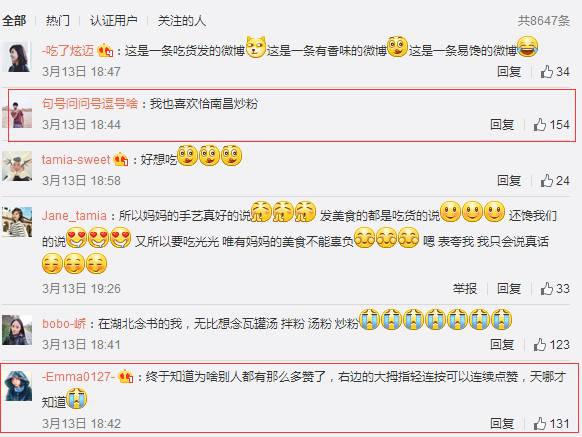Open the 关注的人 tab
The image size is (582, 437).
[x=182, y=20]
